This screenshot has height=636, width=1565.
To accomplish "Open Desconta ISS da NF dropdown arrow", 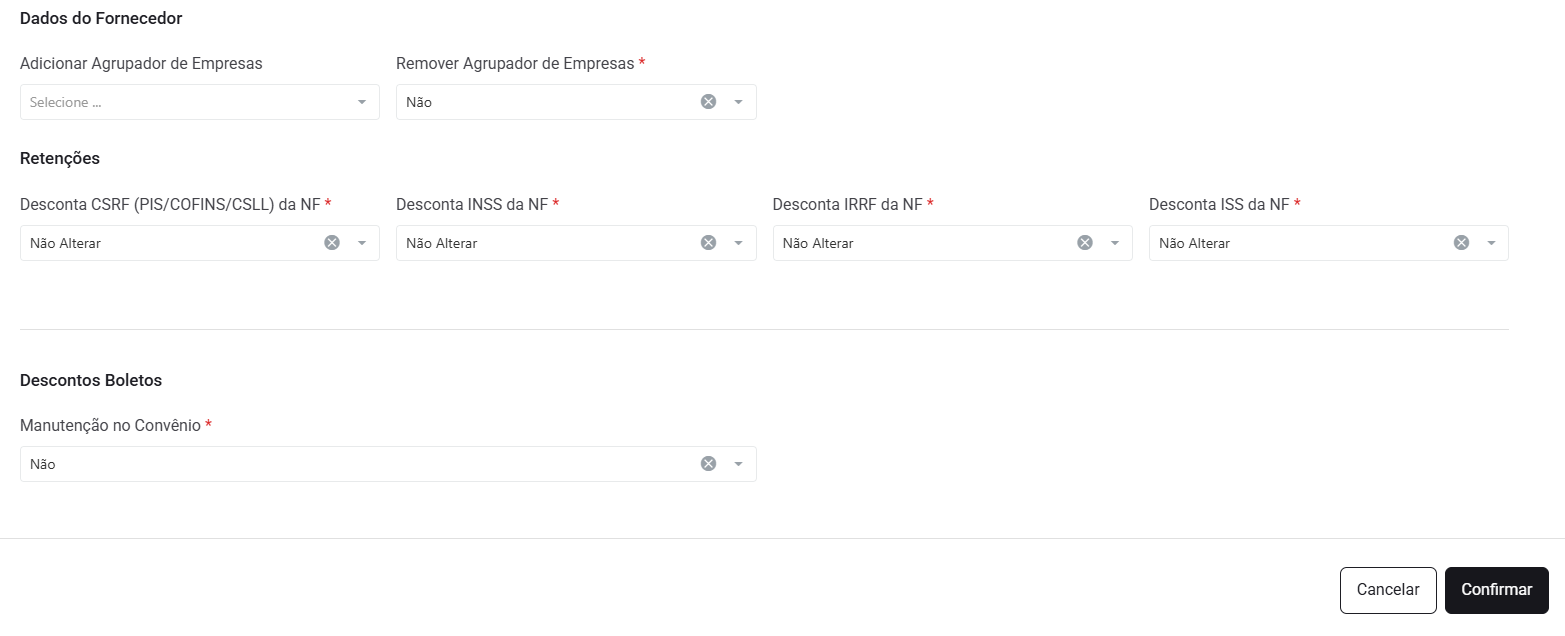I will (x=1491, y=243).
